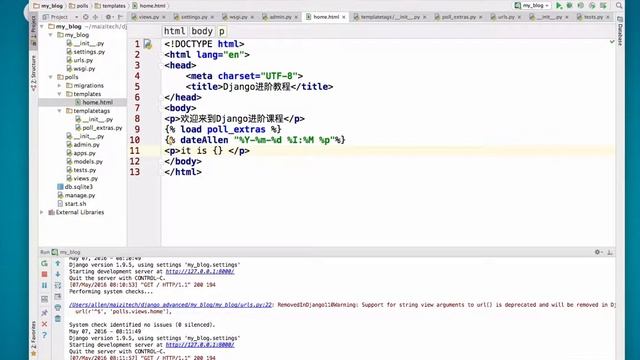Pause output in the Run panel
This screenshot has height=360, width=640.
coord(44,285)
